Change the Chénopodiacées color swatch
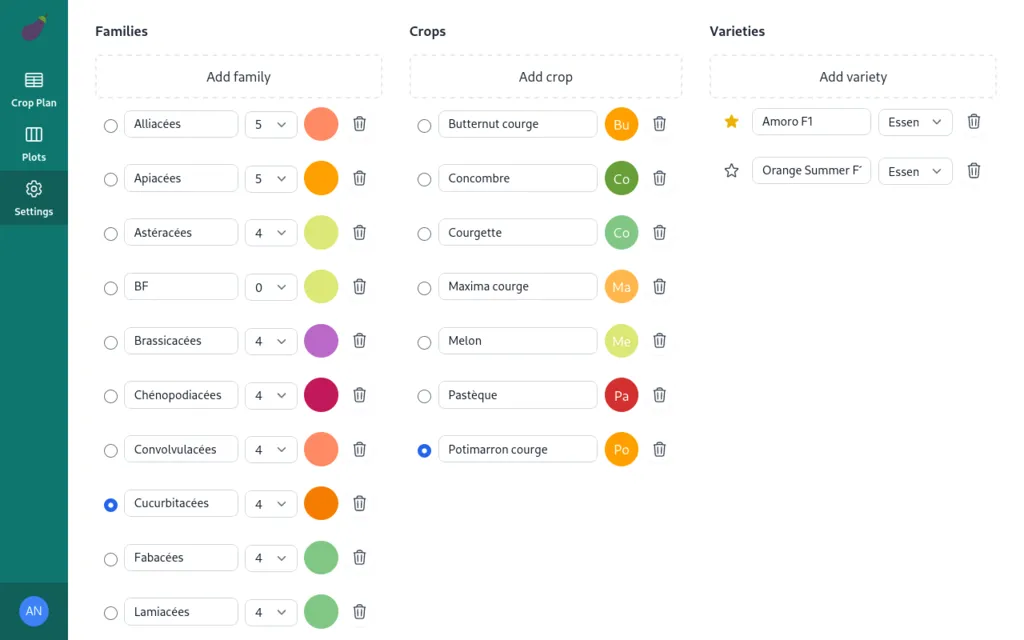Viewport: 1024px width, 640px height. (x=321, y=395)
